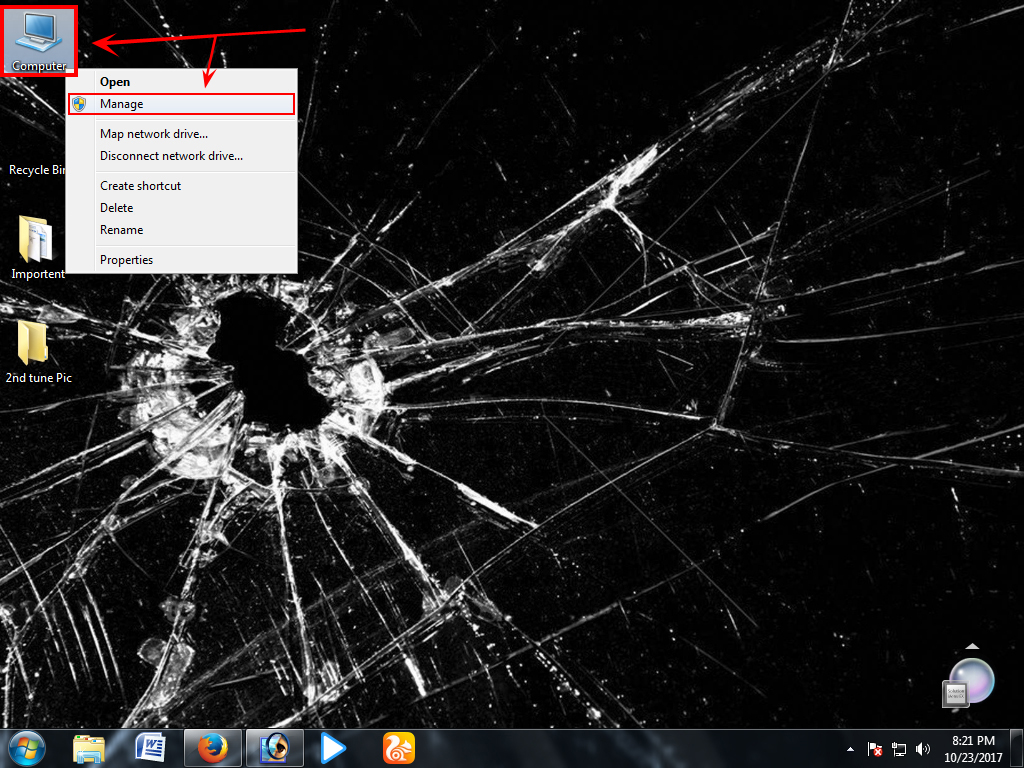Screen dimensions: 1024x768
Task: Choose Open in context menu
Action: click(182, 82)
